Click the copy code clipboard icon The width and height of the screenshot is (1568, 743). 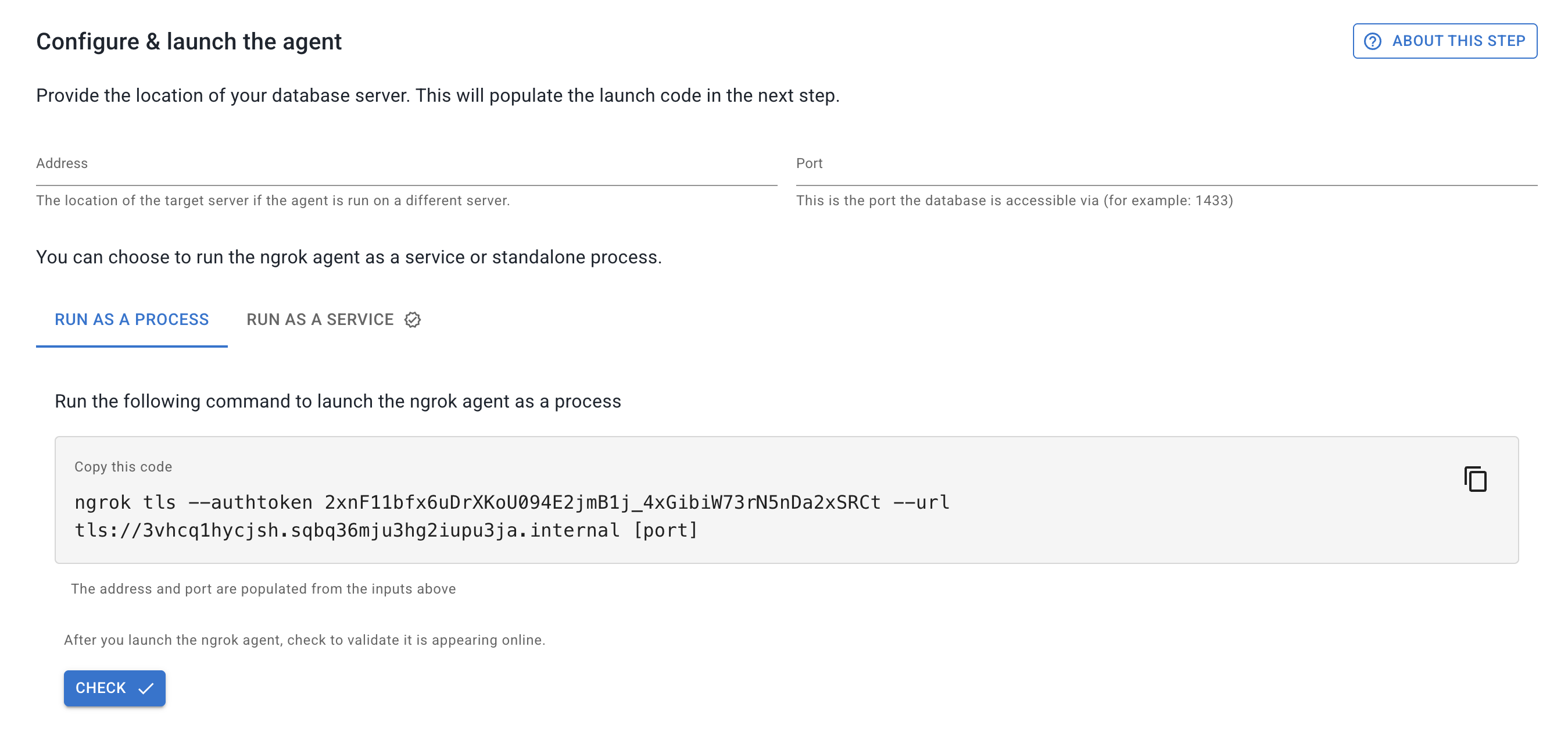coord(1475,478)
